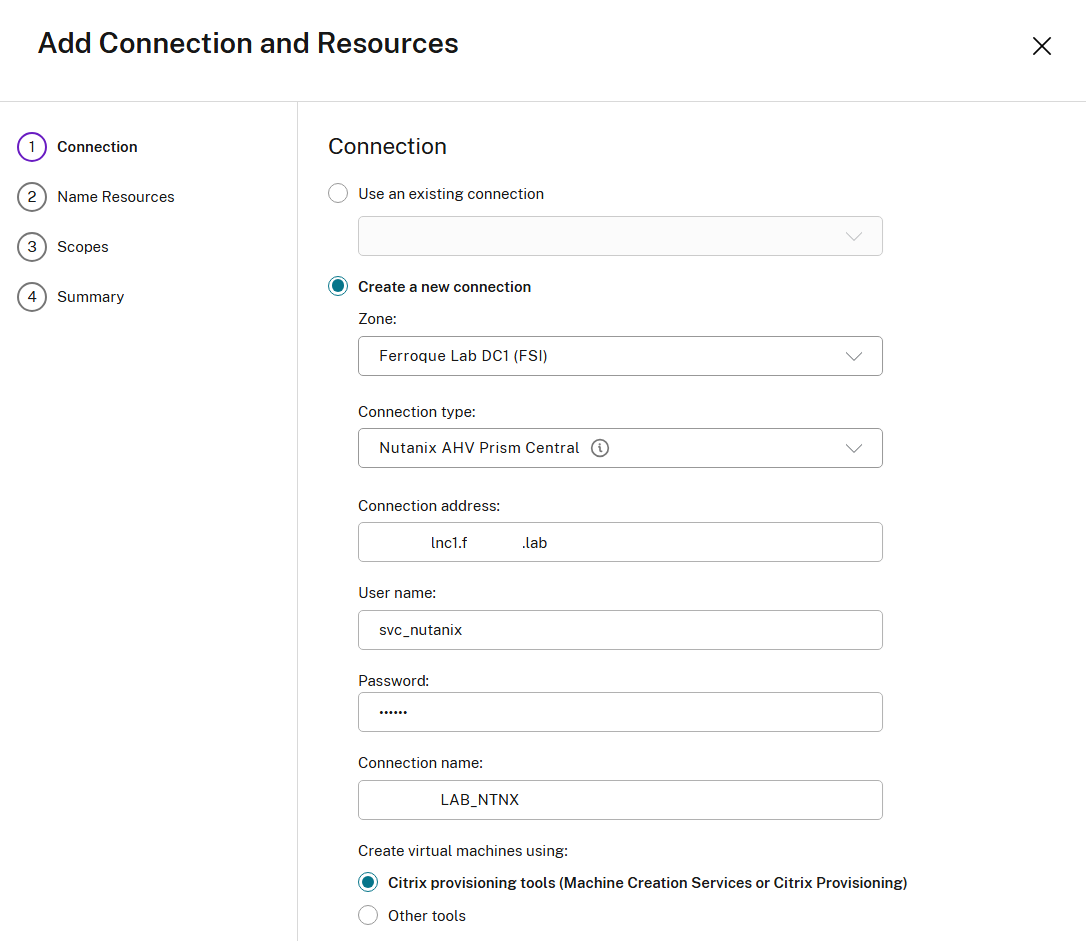Select 'Use an existing connection' radio button
Viewport: 1086px width, 941px height.
(339, 194)
